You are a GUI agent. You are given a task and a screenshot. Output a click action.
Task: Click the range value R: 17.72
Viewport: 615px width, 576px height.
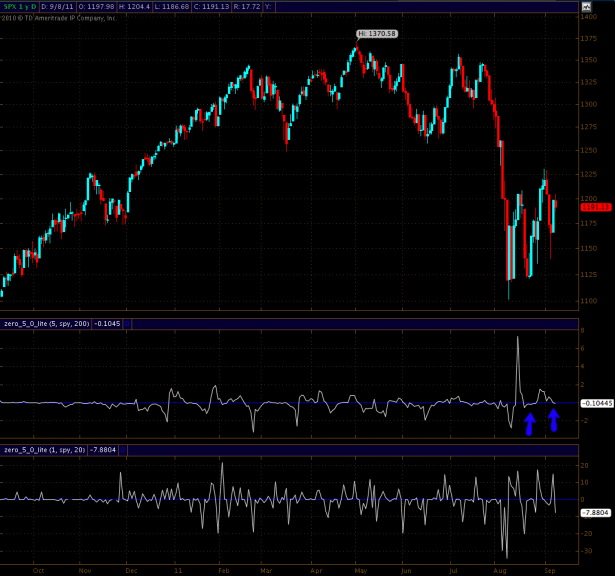click(247, 7)
